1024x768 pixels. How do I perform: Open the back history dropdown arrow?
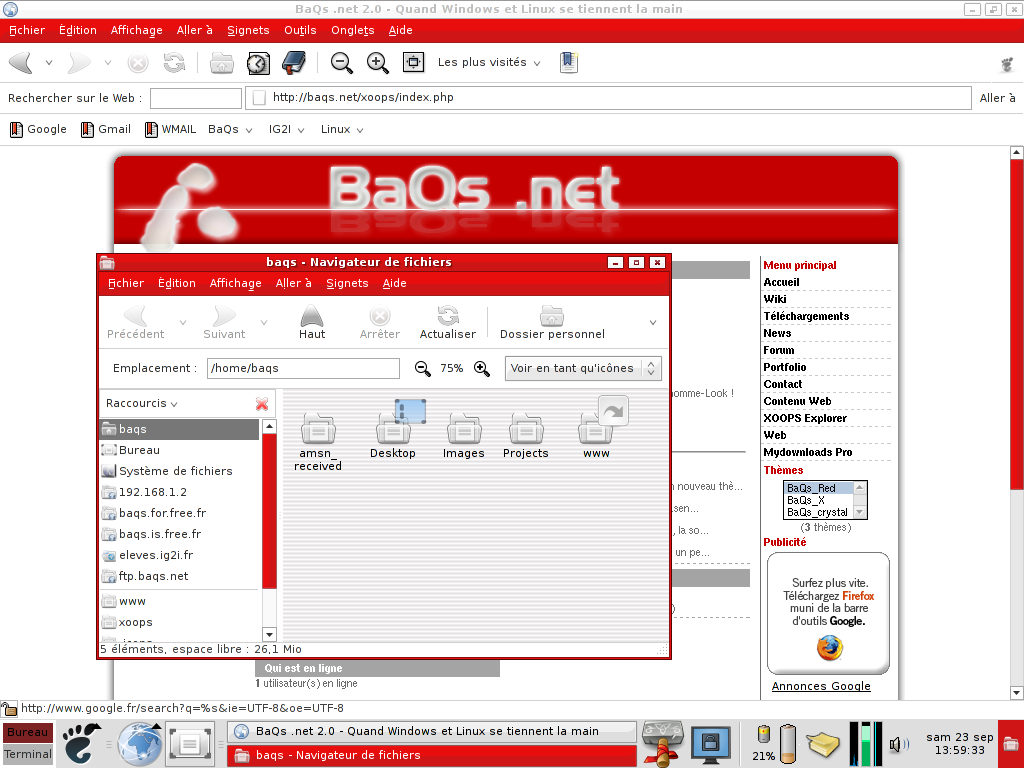coord(48,63)
